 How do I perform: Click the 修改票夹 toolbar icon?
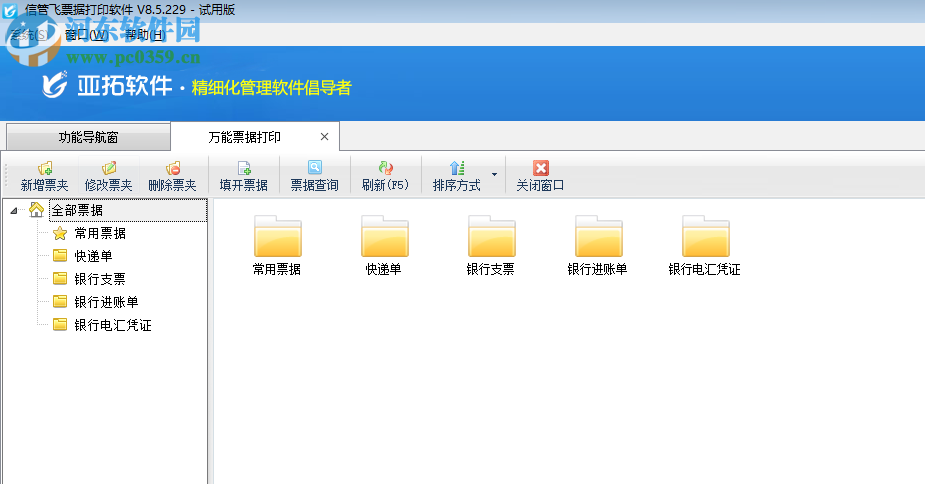(109, 168)
